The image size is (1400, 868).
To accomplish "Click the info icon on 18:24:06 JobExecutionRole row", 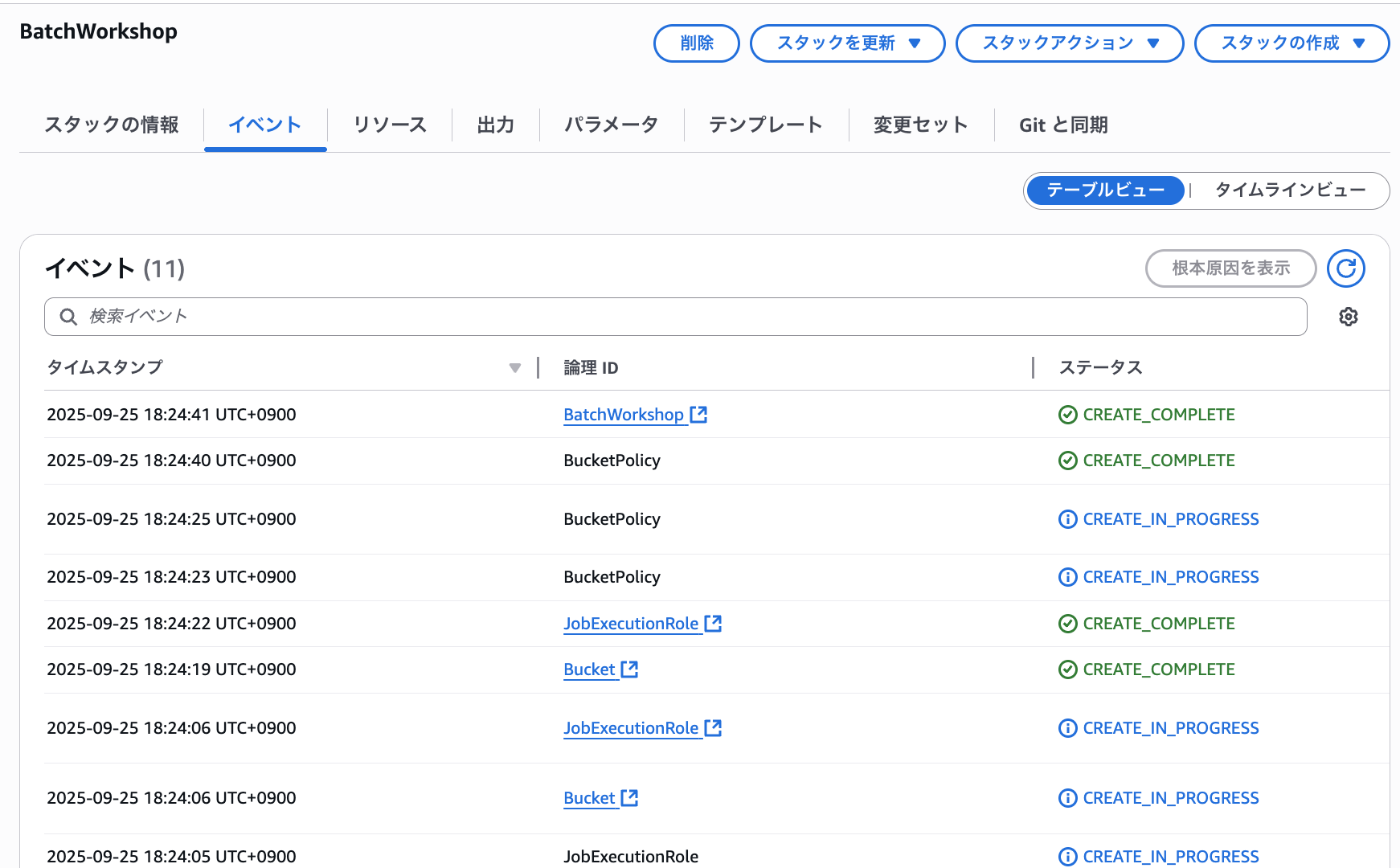I will [1068, 728].
